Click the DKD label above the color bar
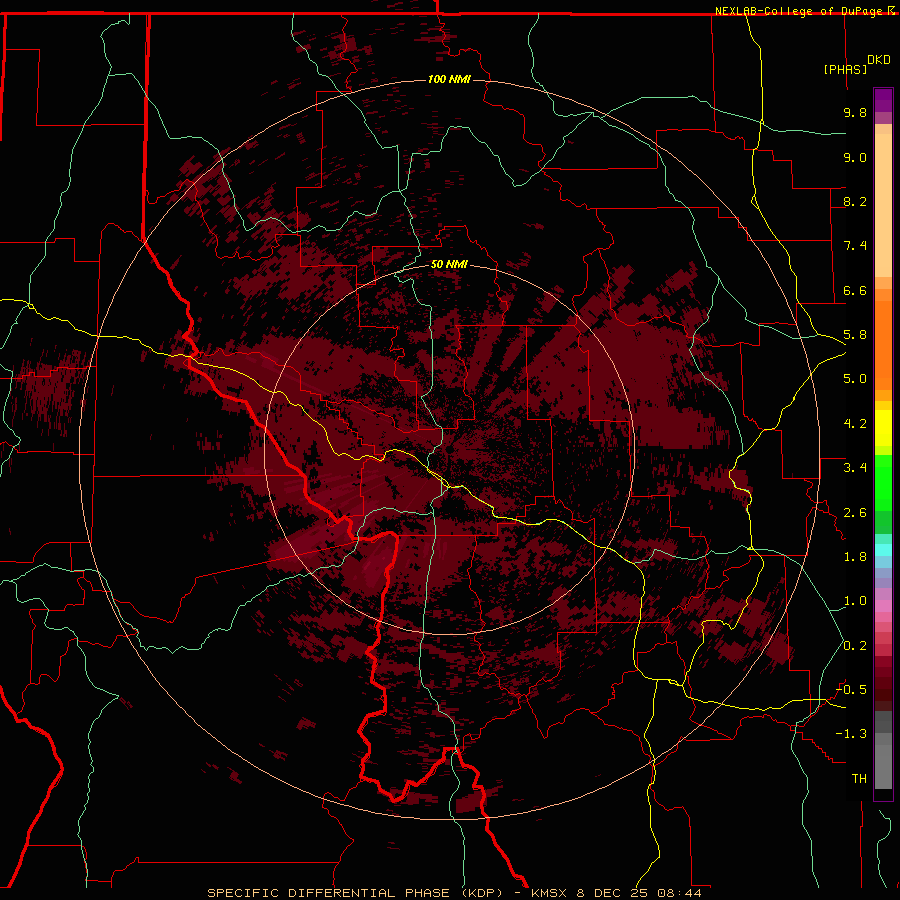 click(x=879, y=60)
